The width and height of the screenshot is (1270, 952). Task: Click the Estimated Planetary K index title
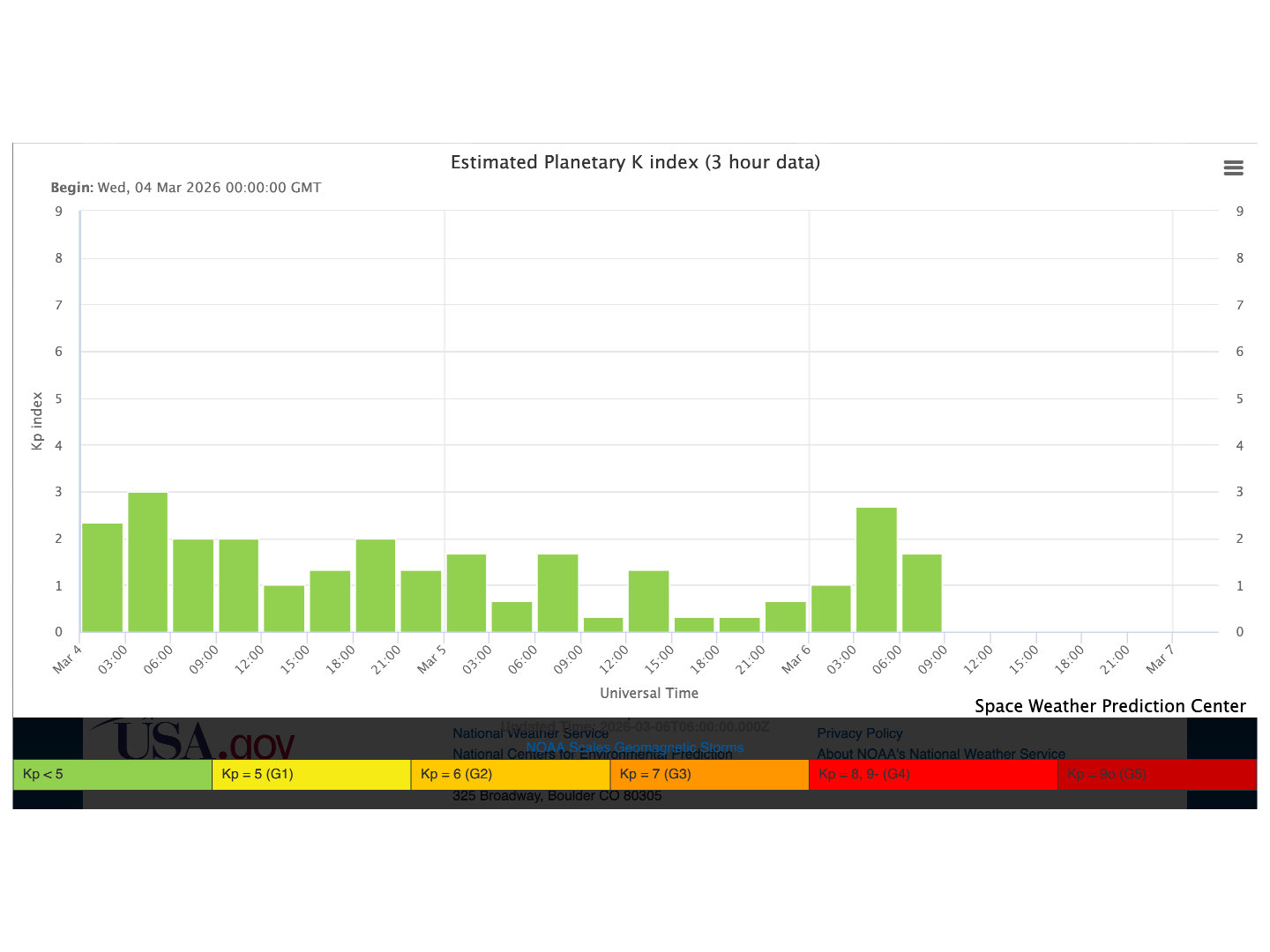[635, 162]
